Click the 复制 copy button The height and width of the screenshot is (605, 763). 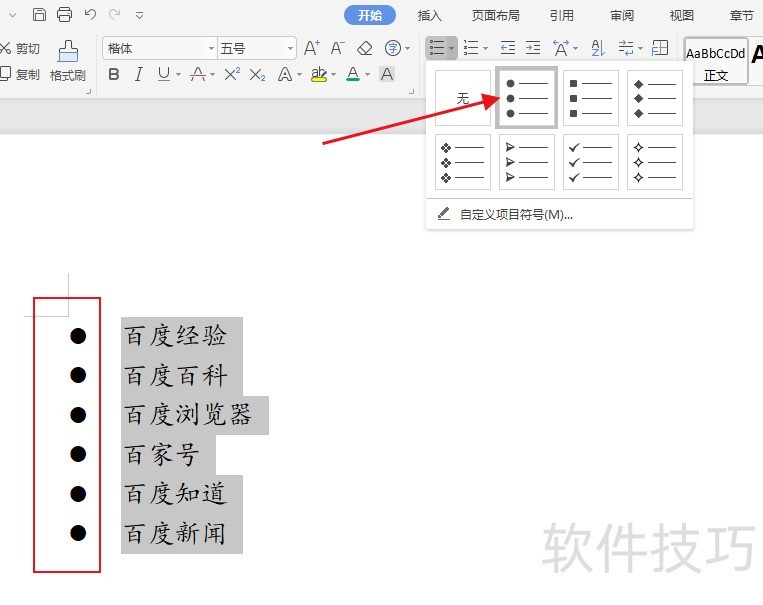click(x=20, y=74)
